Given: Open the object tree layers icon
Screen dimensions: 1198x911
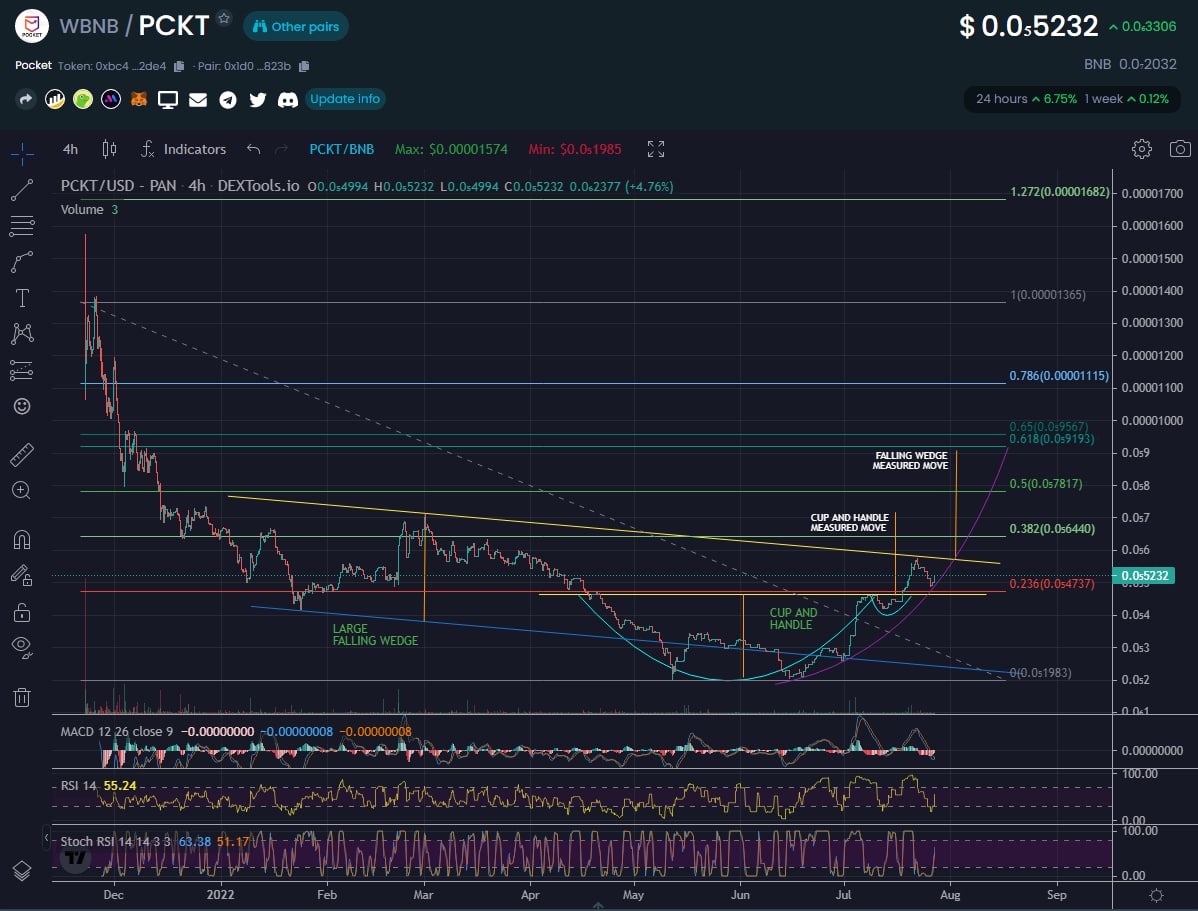Looking at the screenshot, I should [x=22, y=870].
